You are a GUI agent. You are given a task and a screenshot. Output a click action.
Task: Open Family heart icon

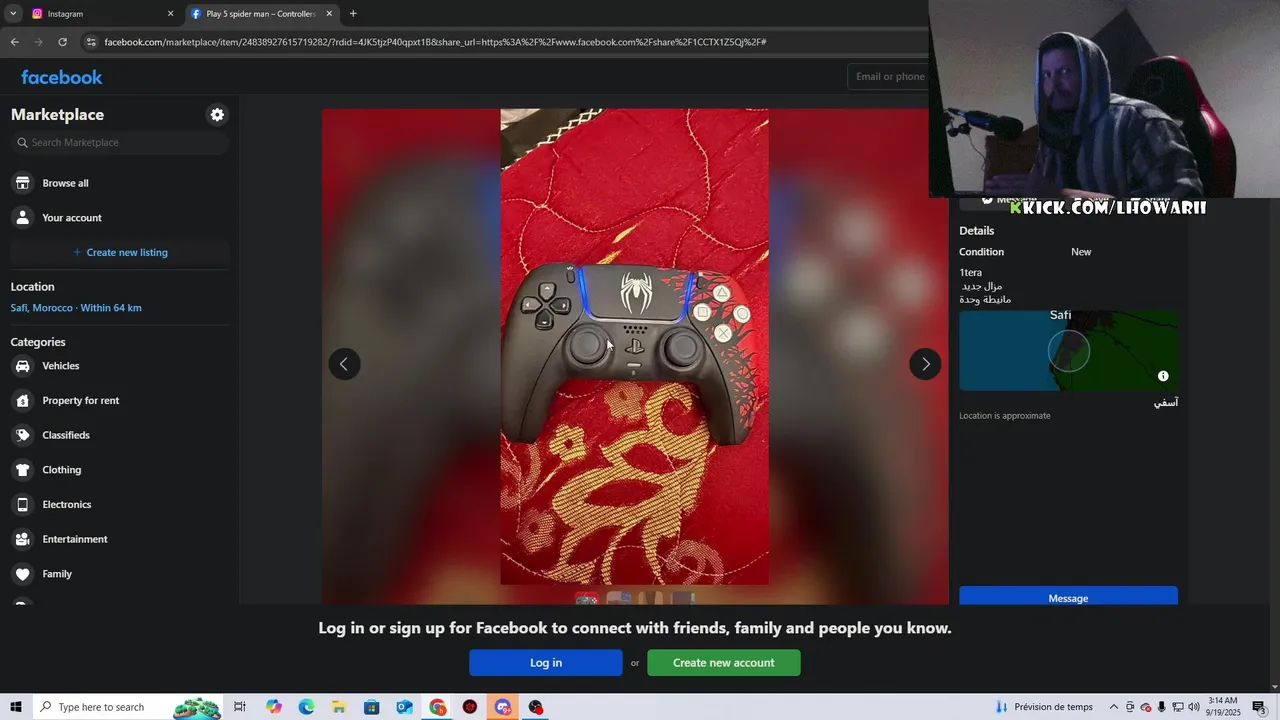tap(23, 574)
